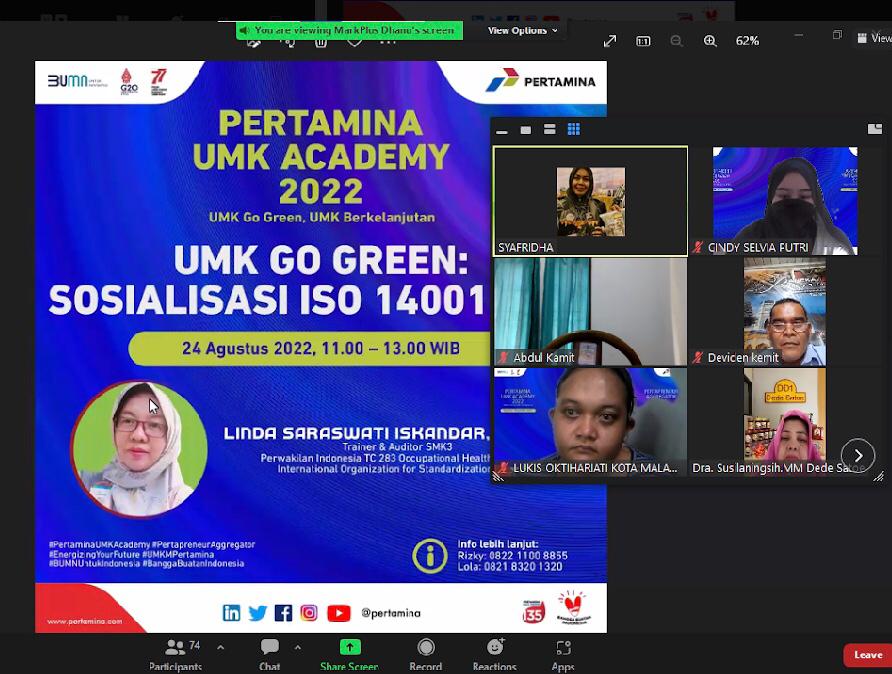Start recording with the Record button
The image size is (892, 674).
(x=426, y=653)
